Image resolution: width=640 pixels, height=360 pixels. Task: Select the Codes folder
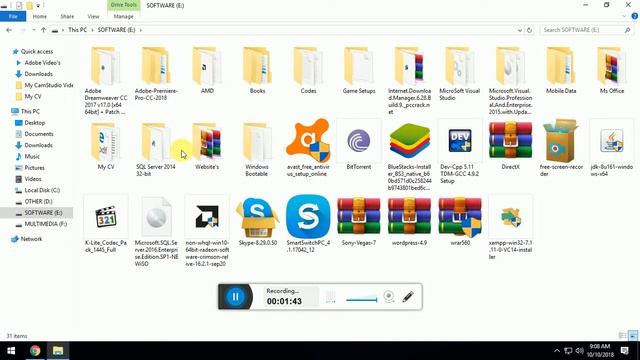point(308,70)
